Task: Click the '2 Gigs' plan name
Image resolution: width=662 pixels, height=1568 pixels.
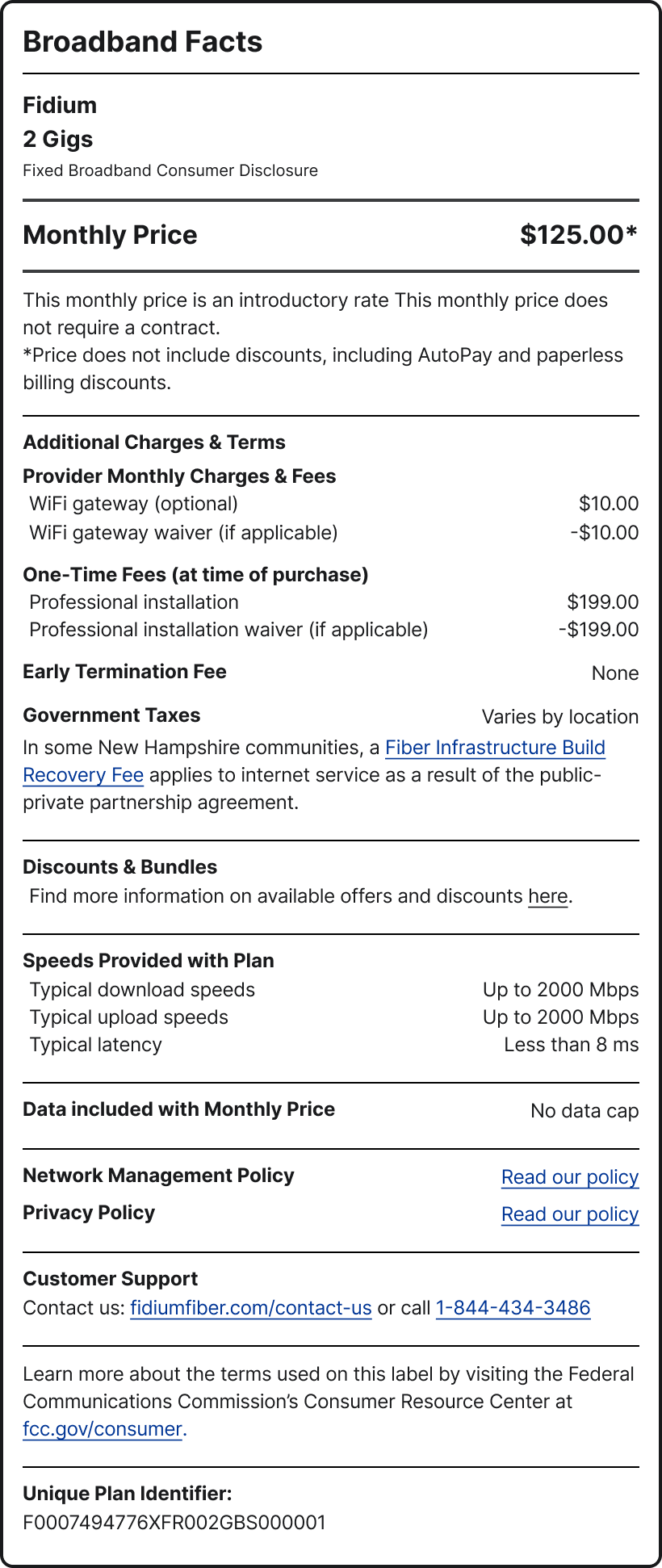Action: click(58, 139)
